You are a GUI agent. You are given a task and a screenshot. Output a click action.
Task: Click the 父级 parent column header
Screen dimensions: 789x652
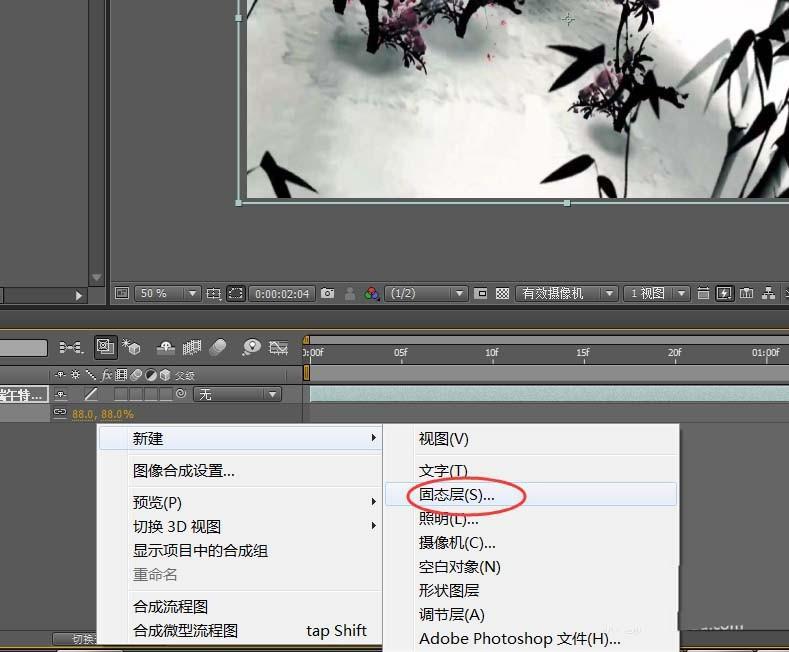click(x=185, y=375)
